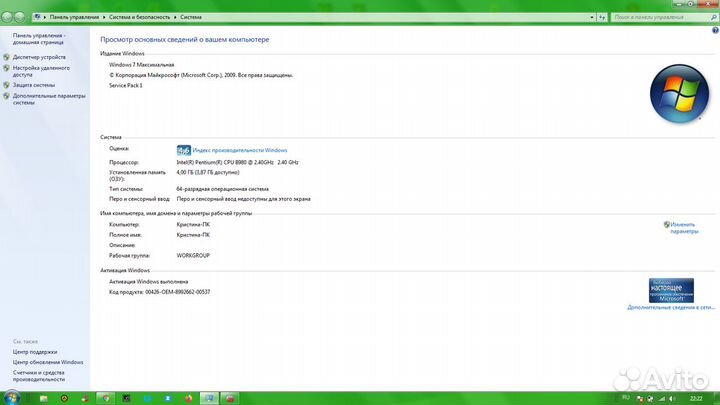Expand the address bar history dropdown
Screen dimensions: 720x405
tap(592, 17)
